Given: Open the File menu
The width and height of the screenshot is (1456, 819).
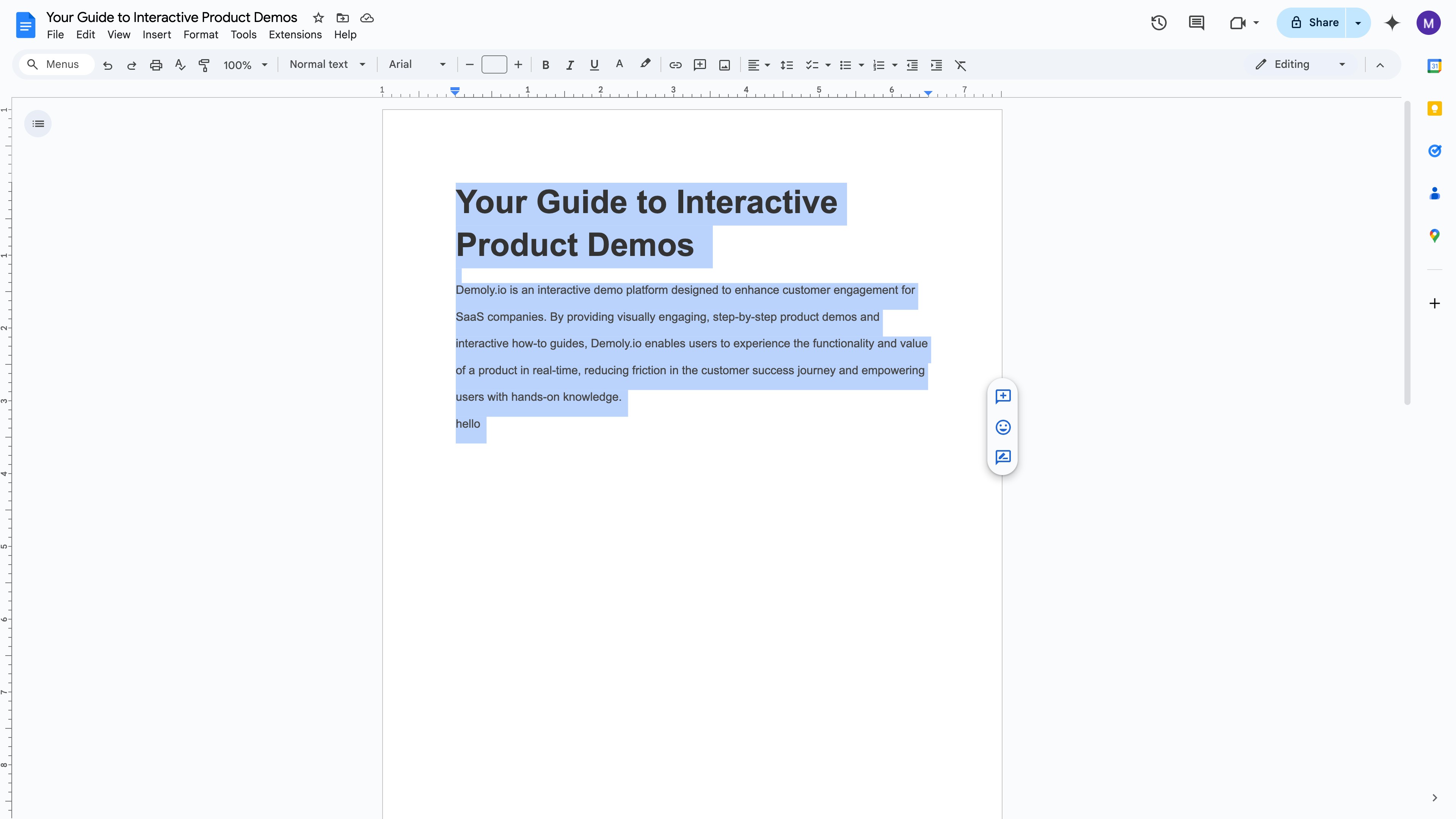Looking at the screenshot, I should pyautogui.click(x=55, y=35).
